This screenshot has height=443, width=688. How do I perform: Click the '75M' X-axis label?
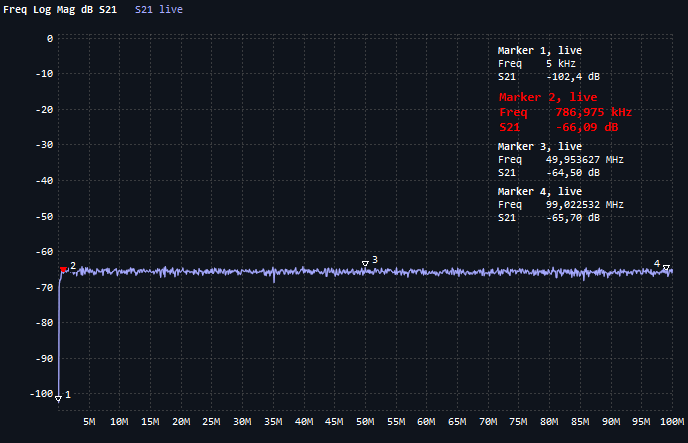519,422
